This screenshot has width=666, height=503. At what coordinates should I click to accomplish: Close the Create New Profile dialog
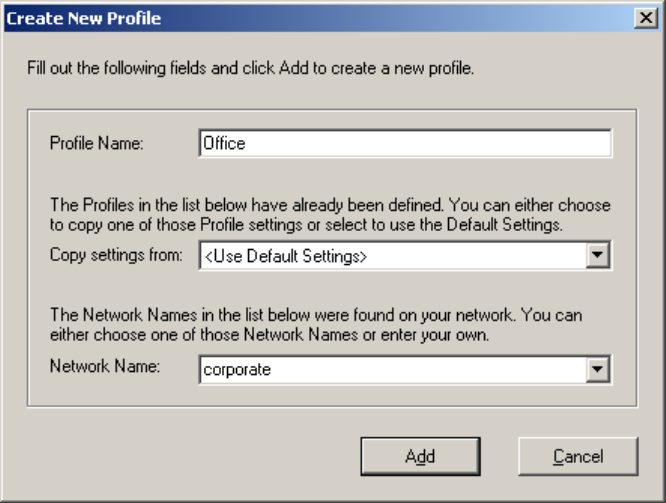pos(646,18)
